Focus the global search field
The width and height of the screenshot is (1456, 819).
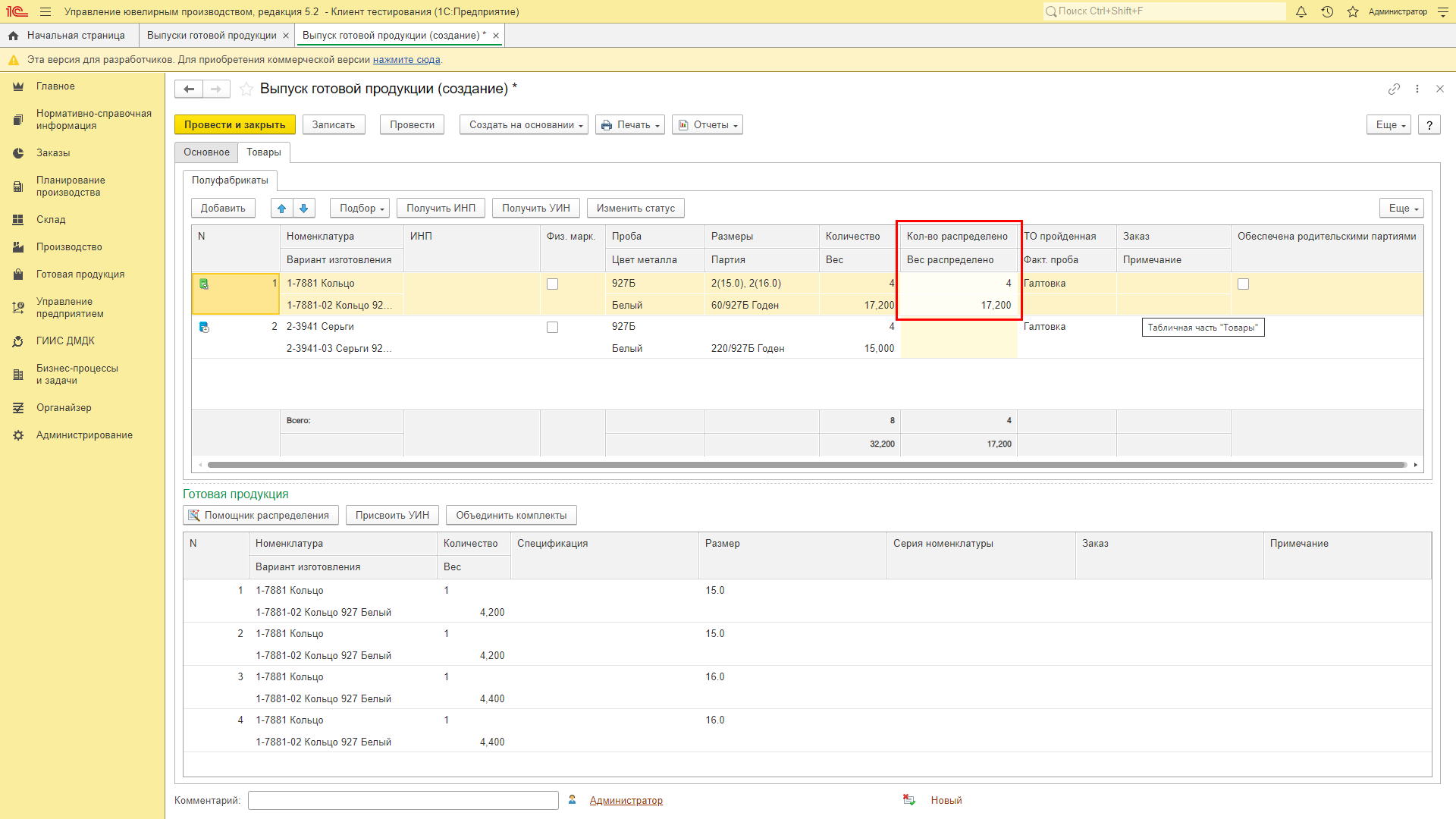(x=1164, y=11)
